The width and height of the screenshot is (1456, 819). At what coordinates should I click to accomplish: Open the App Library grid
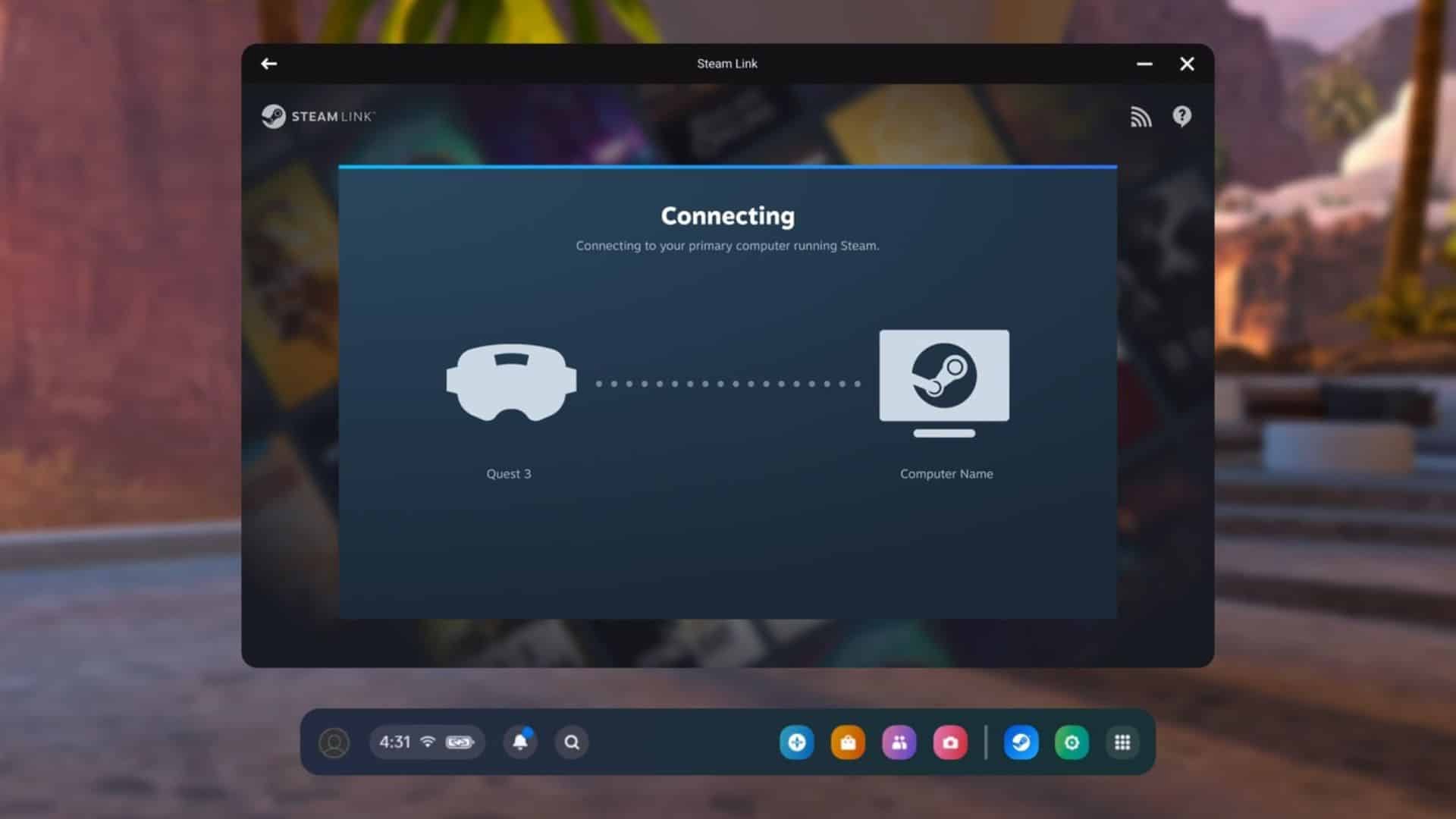pos(1122,742)
